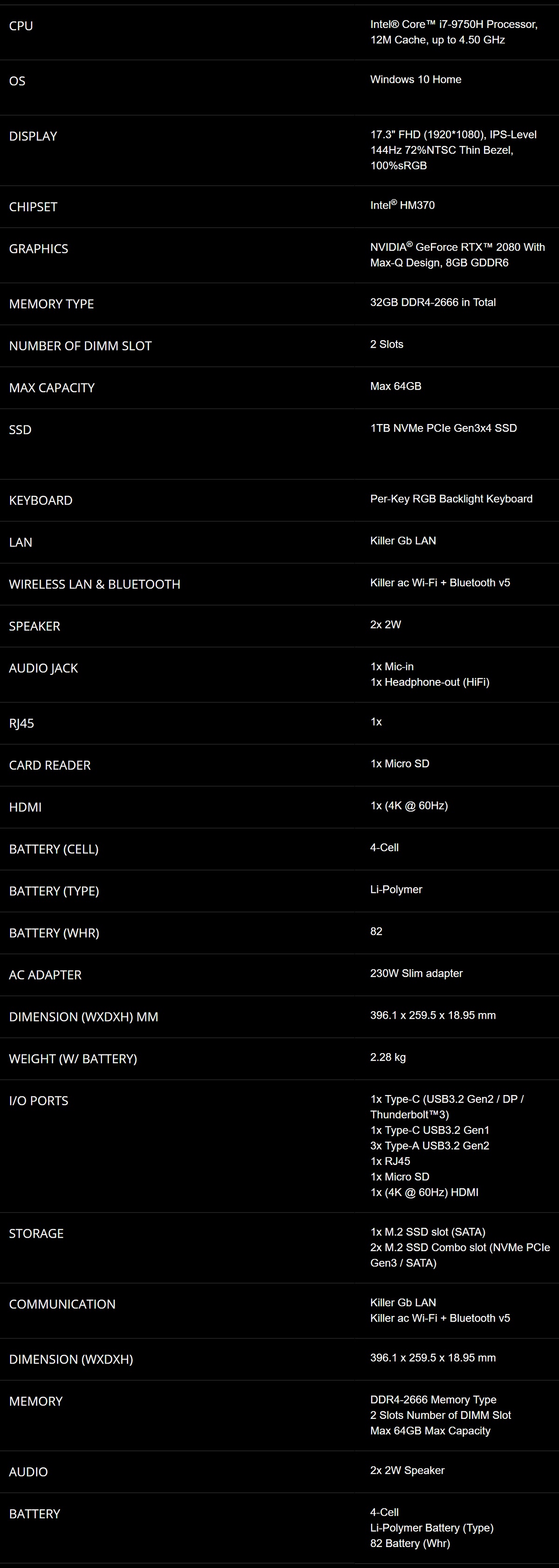
Task: Click the CPU specification label
Action: point(20,26)
